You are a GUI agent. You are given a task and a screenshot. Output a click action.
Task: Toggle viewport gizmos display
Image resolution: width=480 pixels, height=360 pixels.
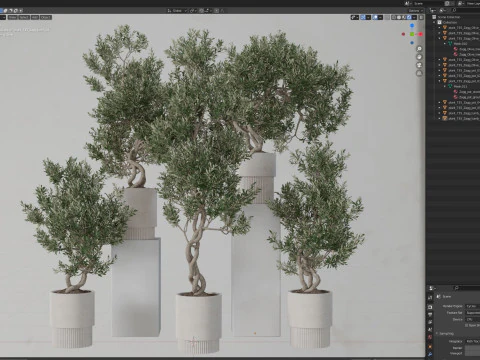click(x=363, y=17)
